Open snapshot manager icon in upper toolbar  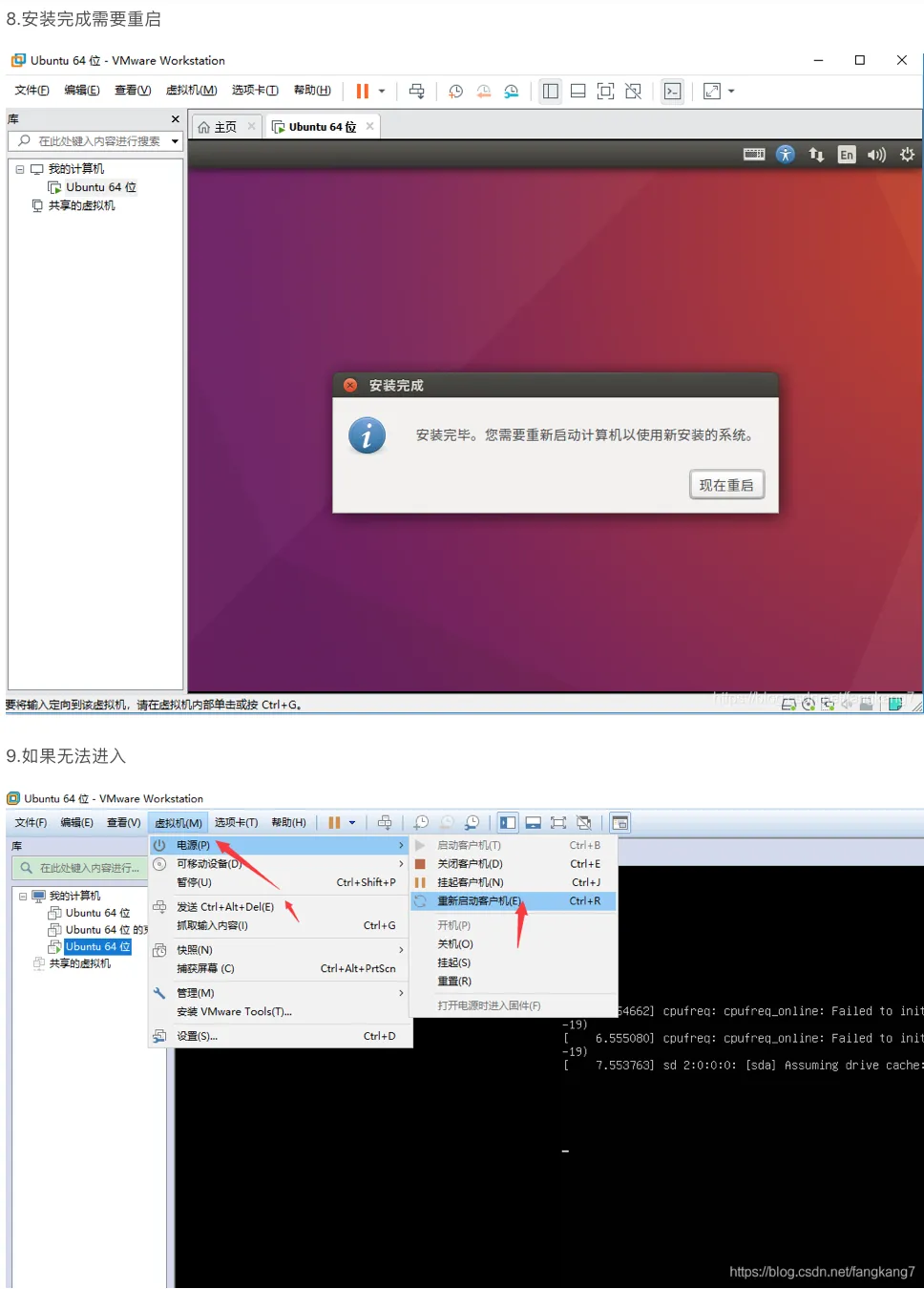(512, 91)
